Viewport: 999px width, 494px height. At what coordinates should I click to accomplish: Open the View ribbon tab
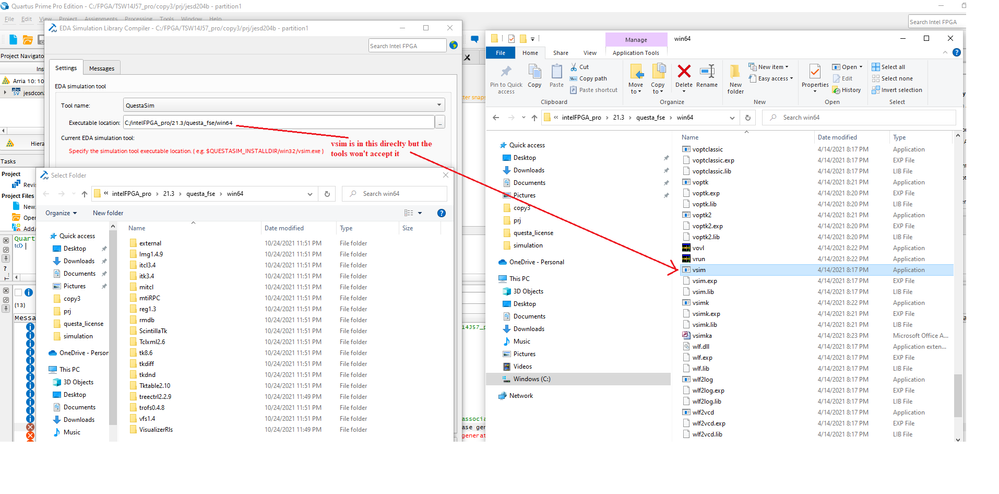click(x=590, y=53)
